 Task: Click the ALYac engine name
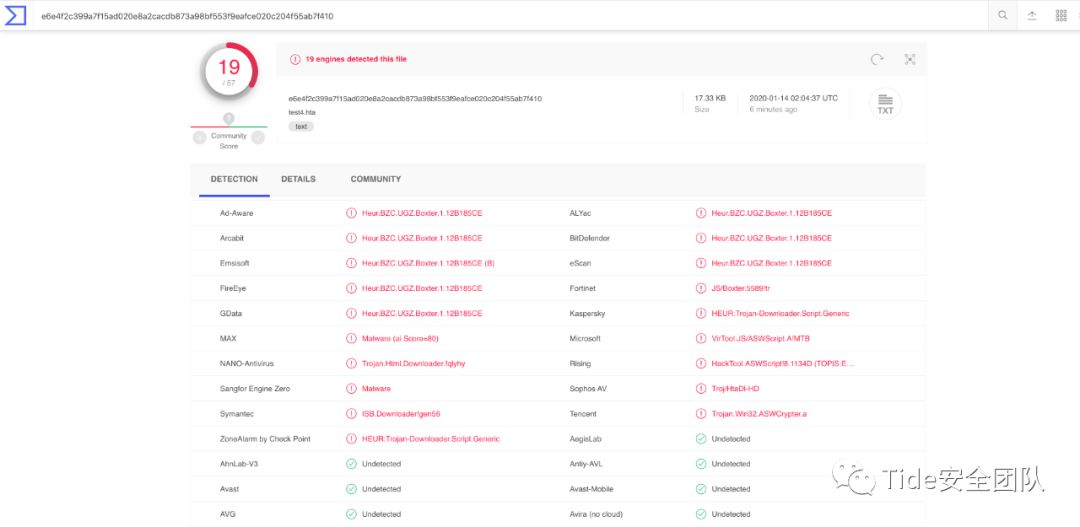581,213
